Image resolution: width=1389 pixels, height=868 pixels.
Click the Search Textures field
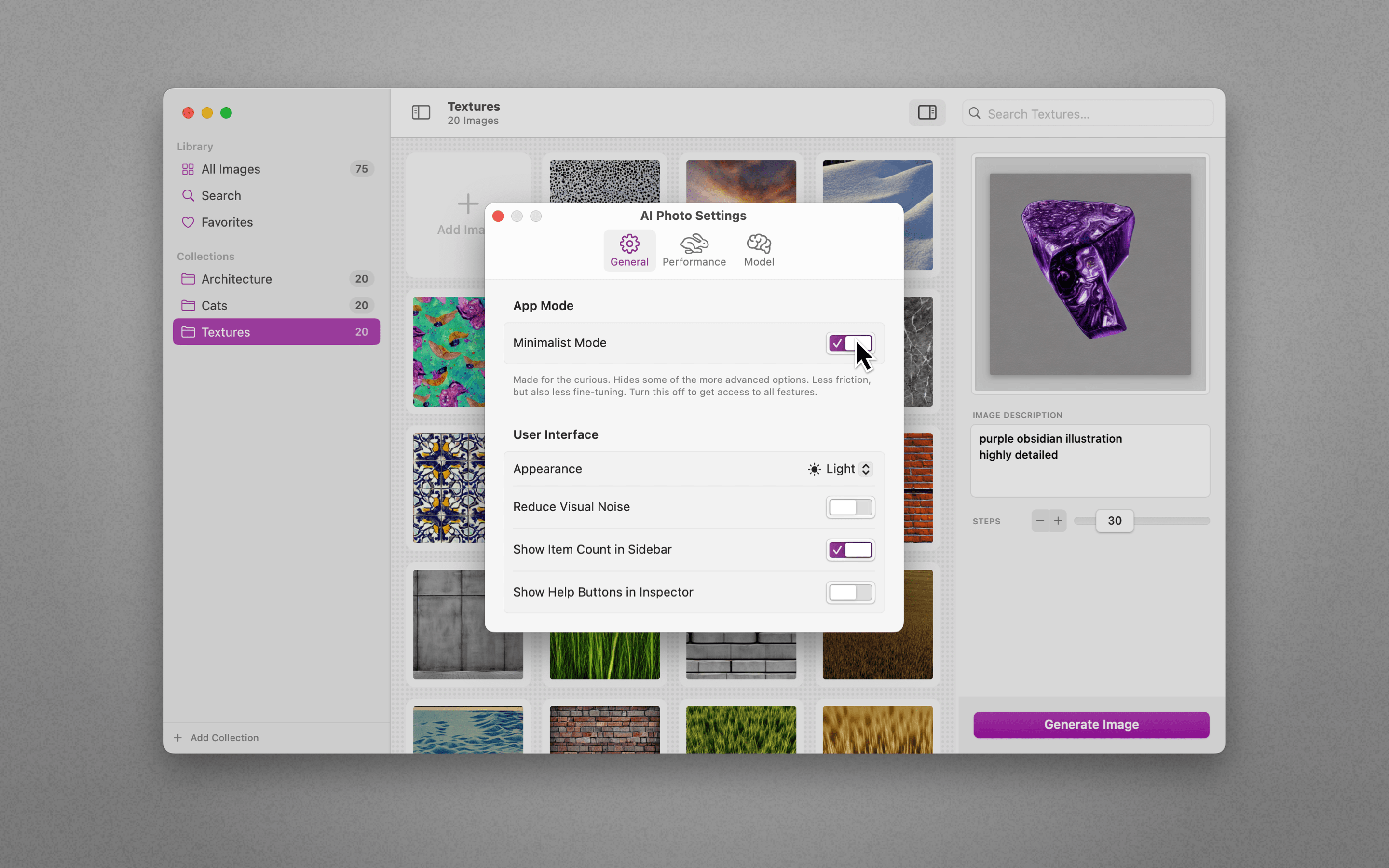[1093, 114]
